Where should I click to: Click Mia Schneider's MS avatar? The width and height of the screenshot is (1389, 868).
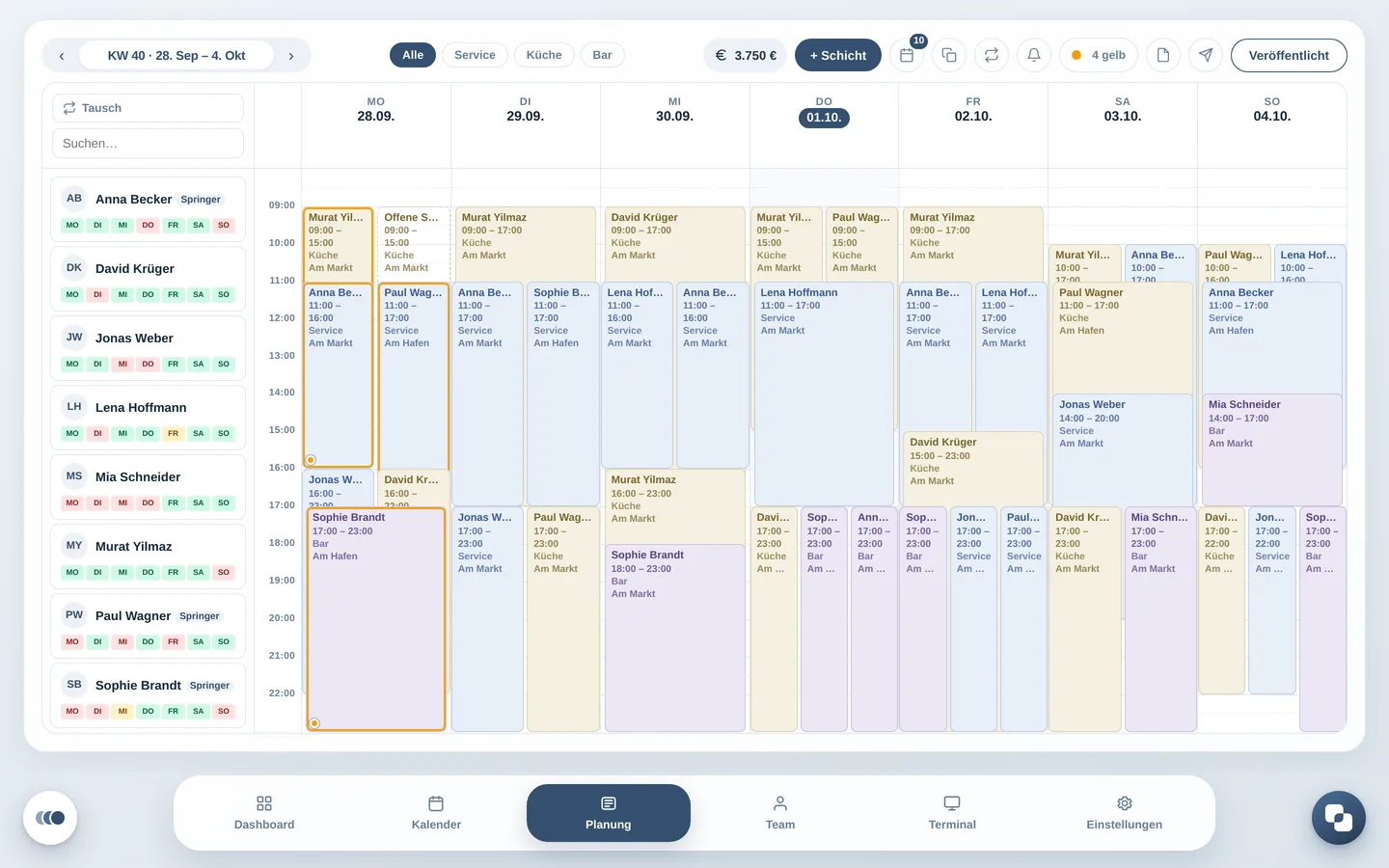tap(74, 476)
